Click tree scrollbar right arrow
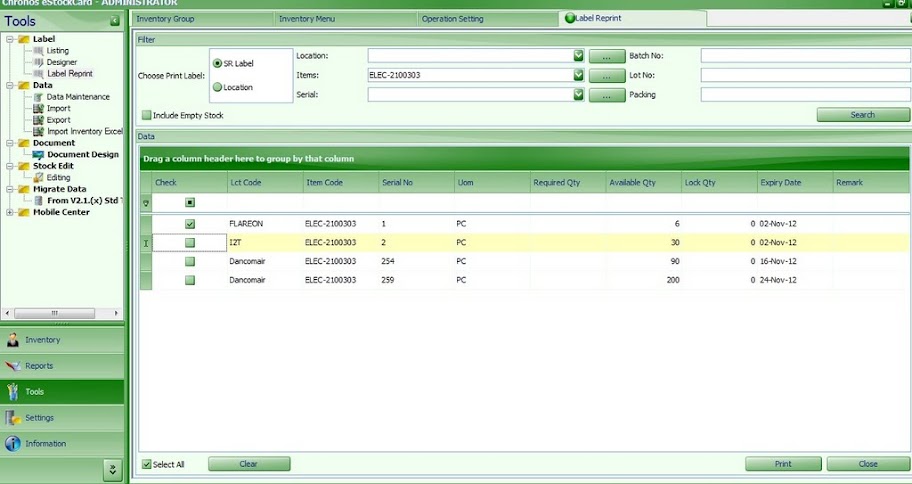 (x=116, y=313)
